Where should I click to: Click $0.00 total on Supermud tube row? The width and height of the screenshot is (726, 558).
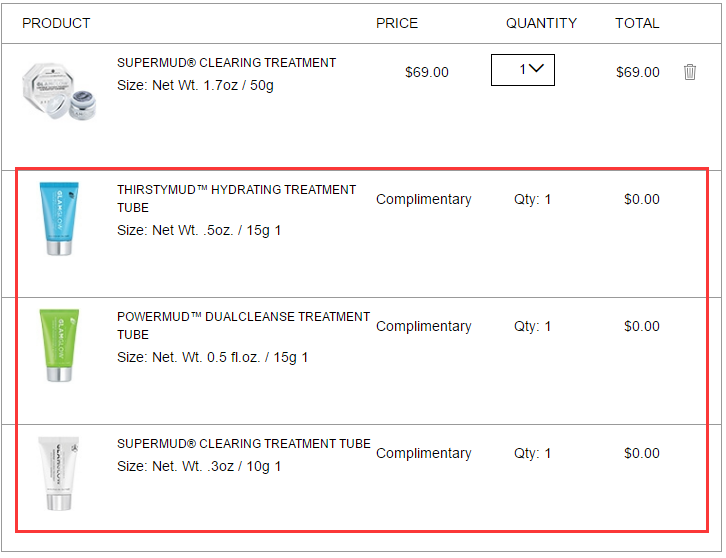pos(642,453)
